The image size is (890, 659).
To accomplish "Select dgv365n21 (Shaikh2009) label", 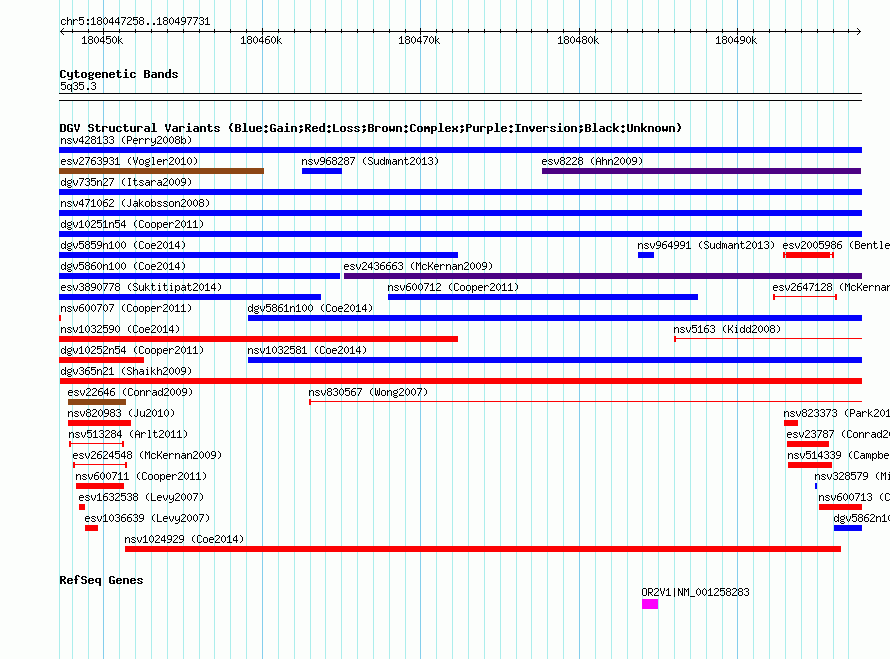I will (x=126, y=371).
